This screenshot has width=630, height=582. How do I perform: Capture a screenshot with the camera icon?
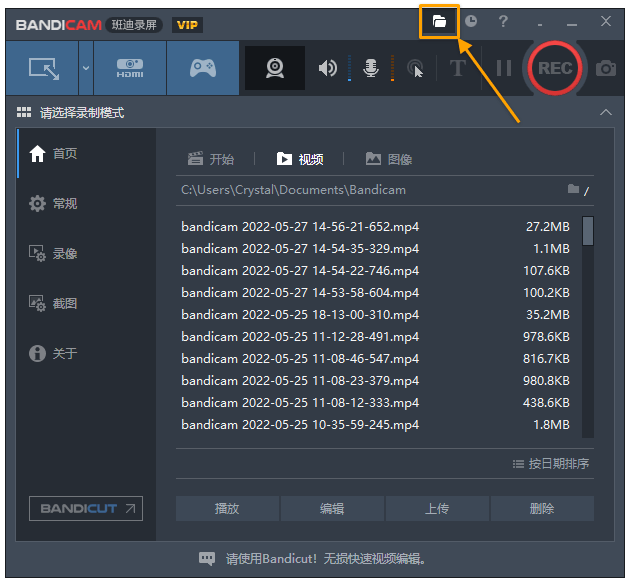605,68
